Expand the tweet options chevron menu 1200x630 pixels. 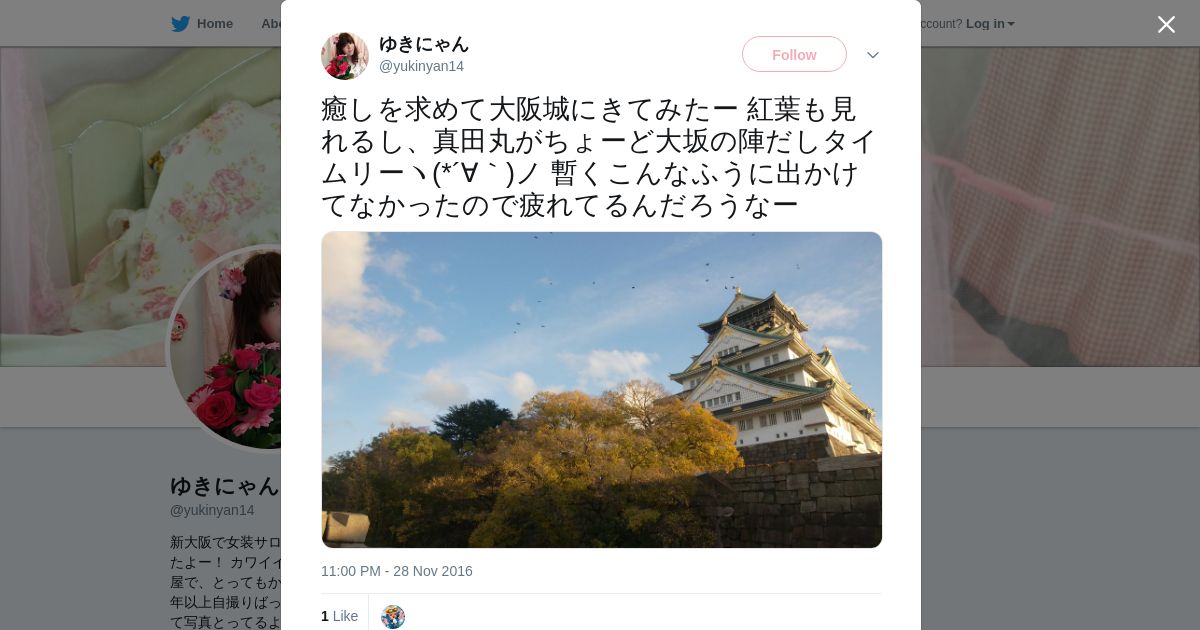[873, 55]
